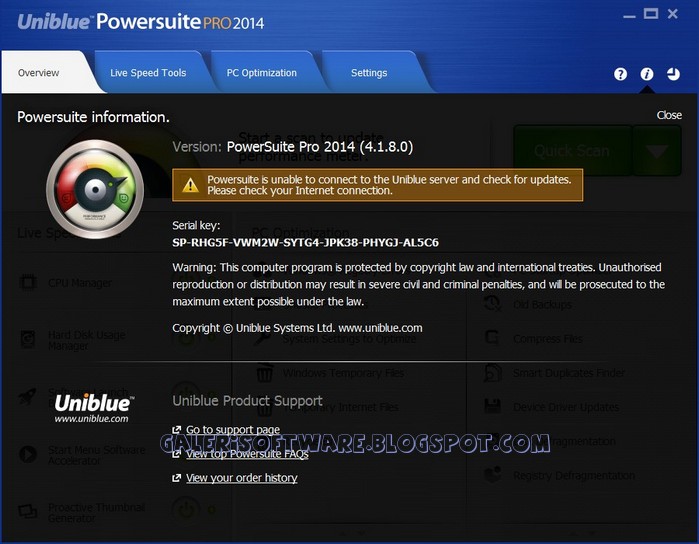Click the Windows Temporary Files trash icon
The height and width of the screenshot is (544, 699).
[x=265, y=372]
